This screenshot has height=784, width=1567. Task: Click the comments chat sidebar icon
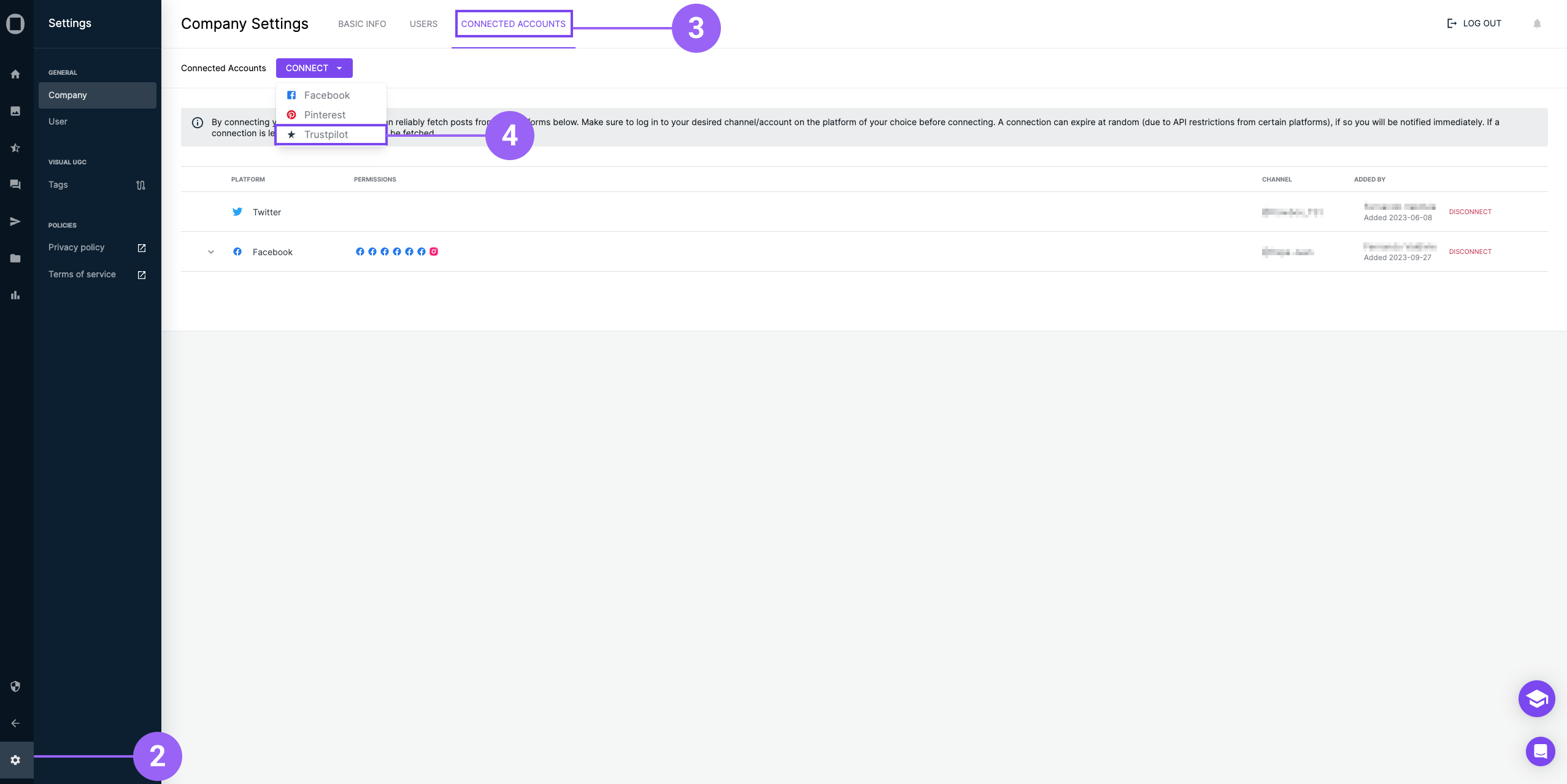tap(16, 185)
